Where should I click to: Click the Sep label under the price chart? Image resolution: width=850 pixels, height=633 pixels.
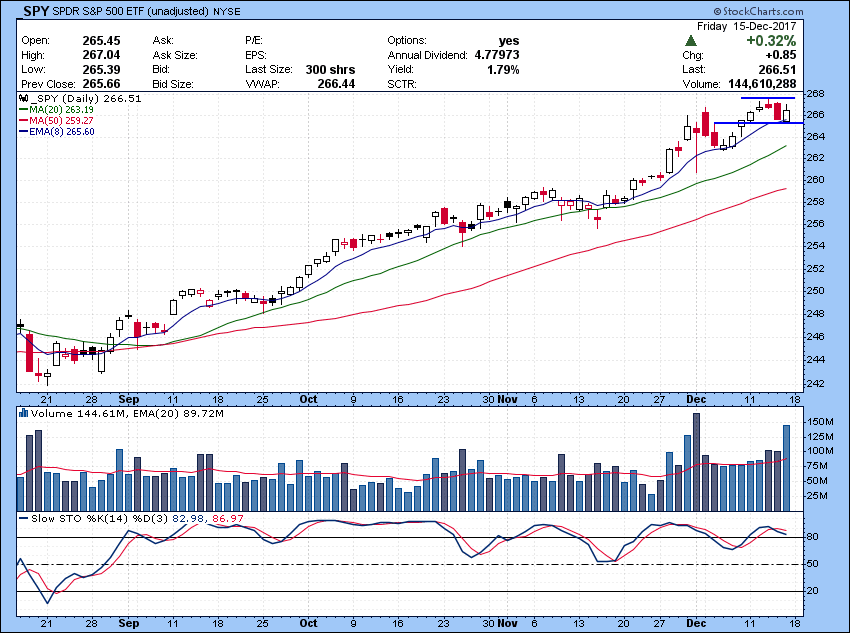[129, 399]
